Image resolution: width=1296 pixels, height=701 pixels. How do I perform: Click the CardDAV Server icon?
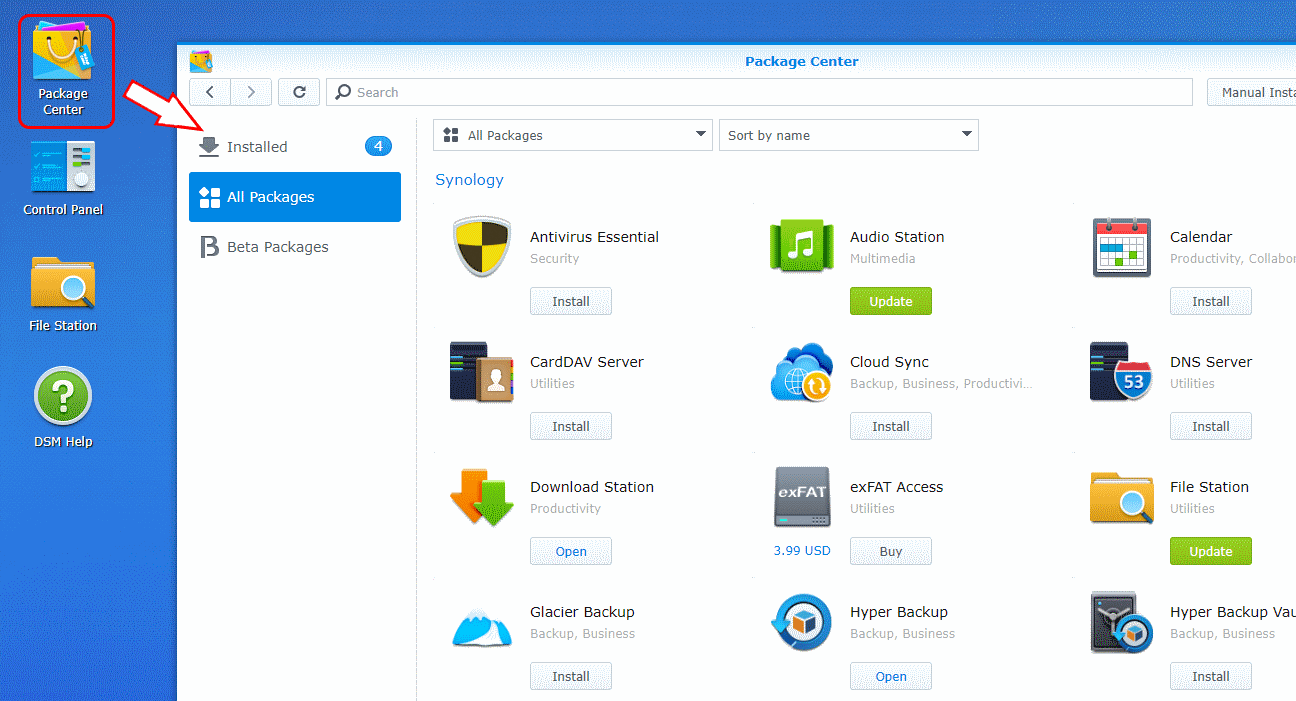click(482, 372)
